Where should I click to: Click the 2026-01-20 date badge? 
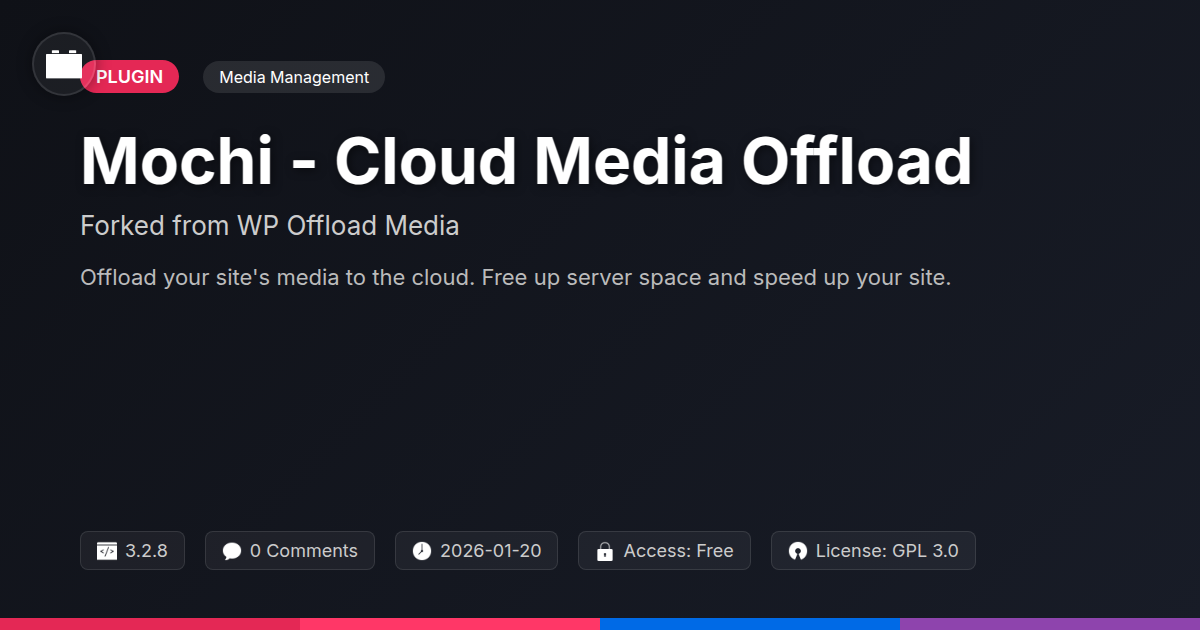(476, 551)
